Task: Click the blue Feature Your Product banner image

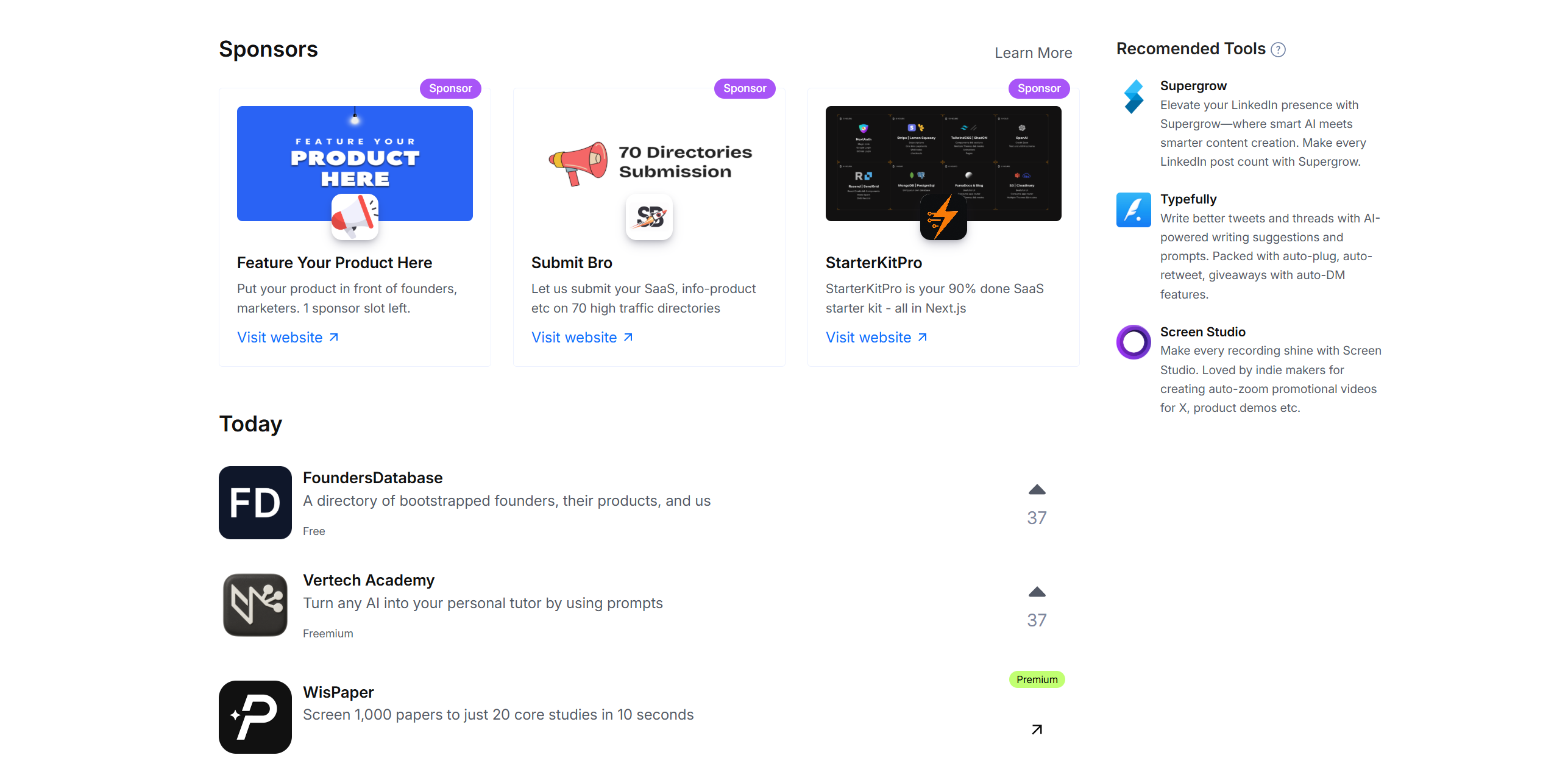Action: [x=355, y=163]
